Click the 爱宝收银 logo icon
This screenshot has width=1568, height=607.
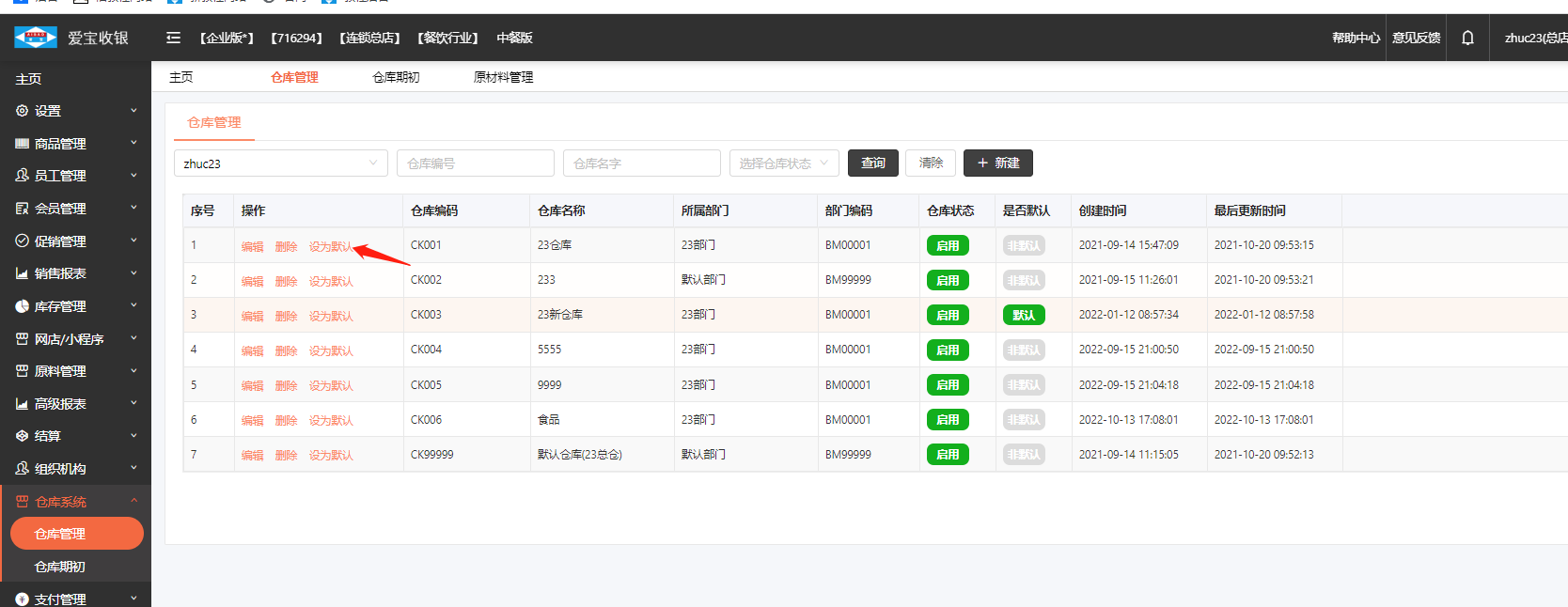(x=36, y=38)
